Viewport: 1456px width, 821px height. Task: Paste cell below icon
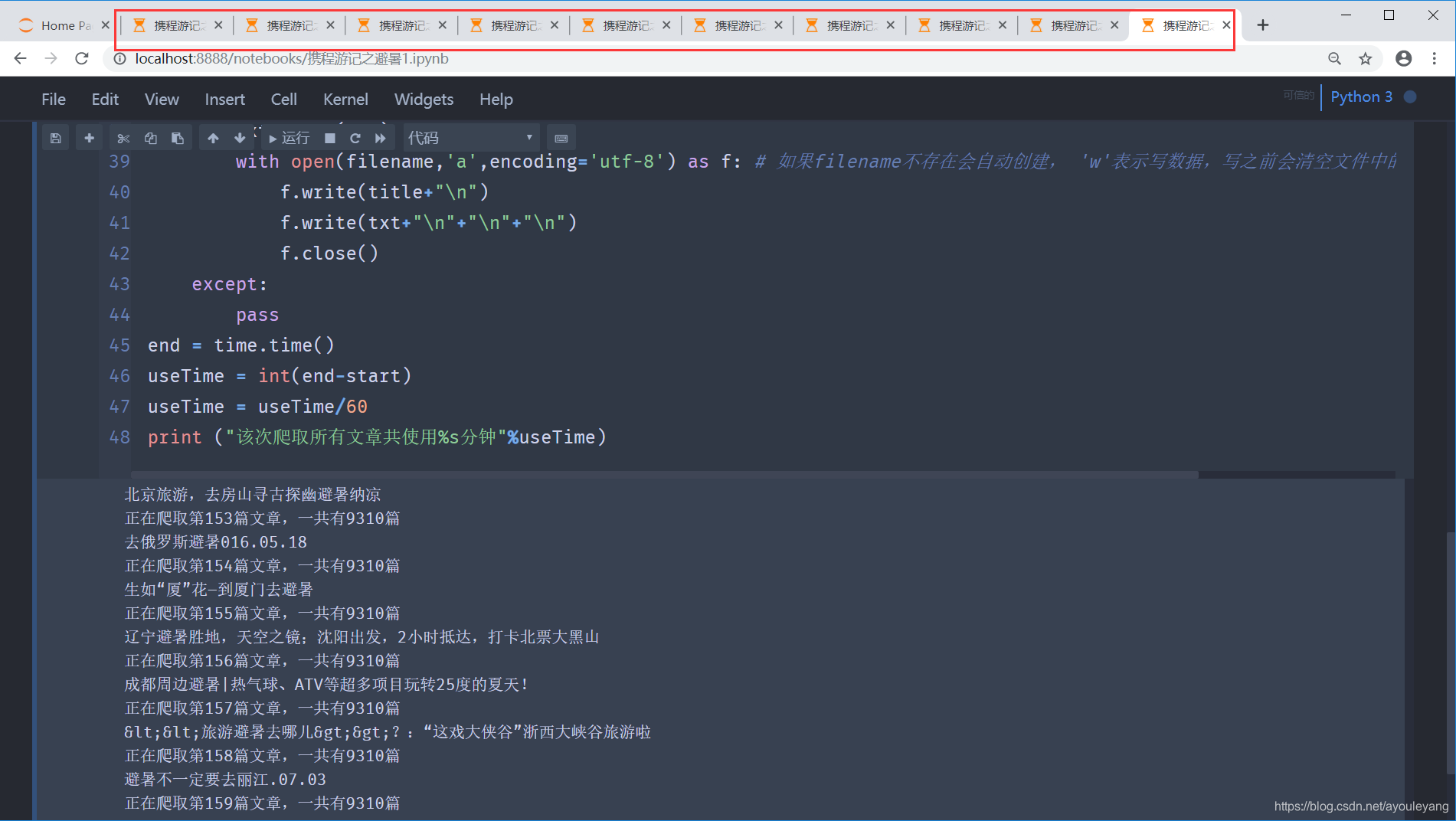178,138
